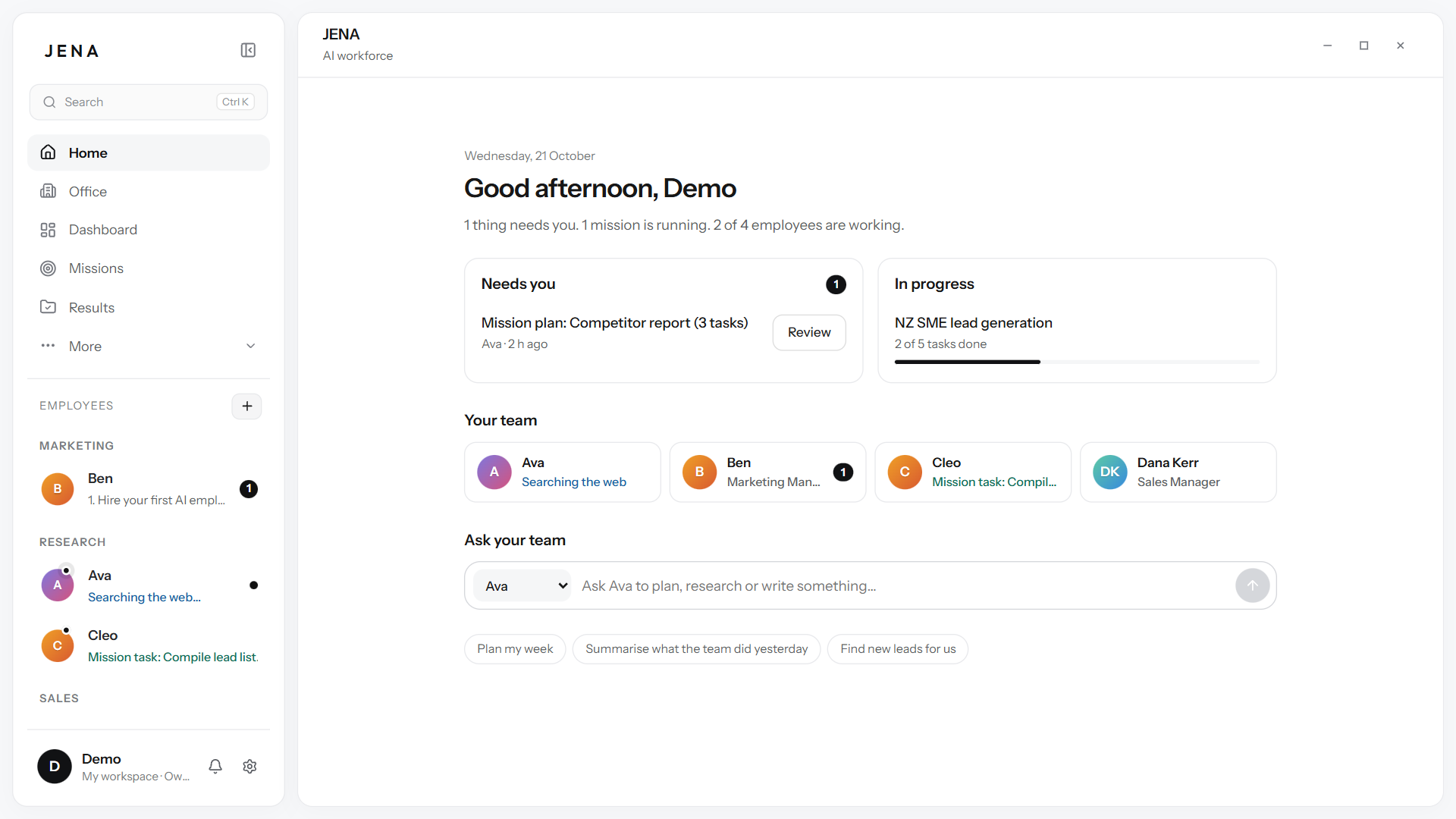Image resolution: width=1456 pixels, height=819 pixels.
Task: Navigate to Dashboard
Action: click(149, 230)
